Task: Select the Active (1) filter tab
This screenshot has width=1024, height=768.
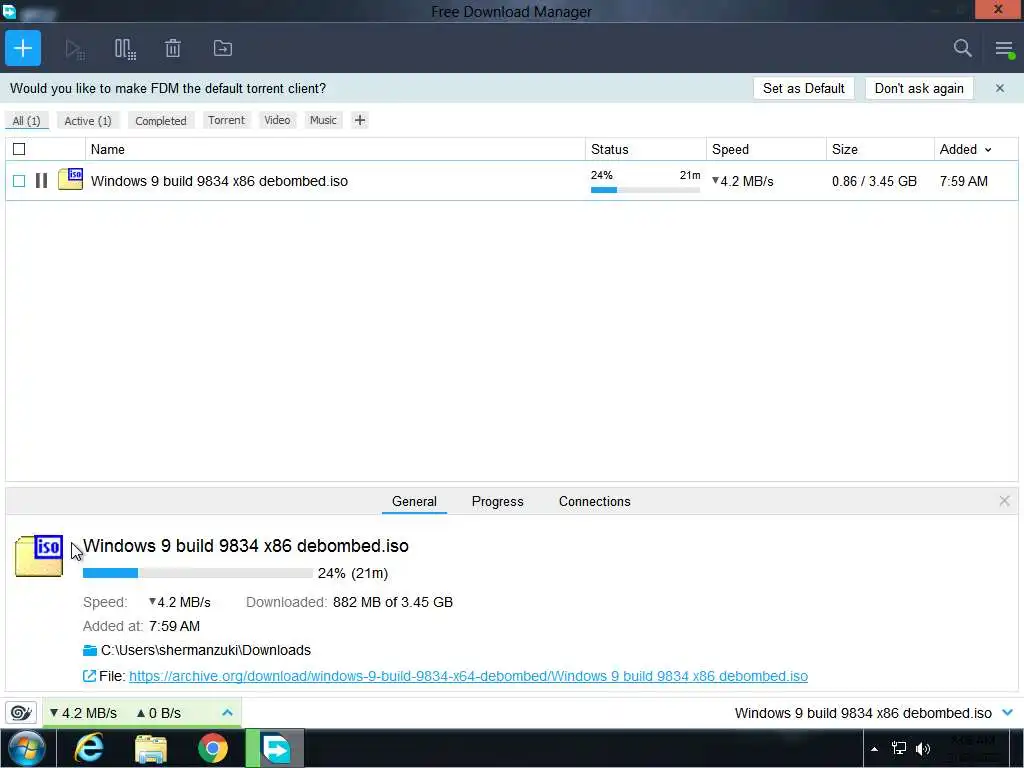Action: pos(88,121)
